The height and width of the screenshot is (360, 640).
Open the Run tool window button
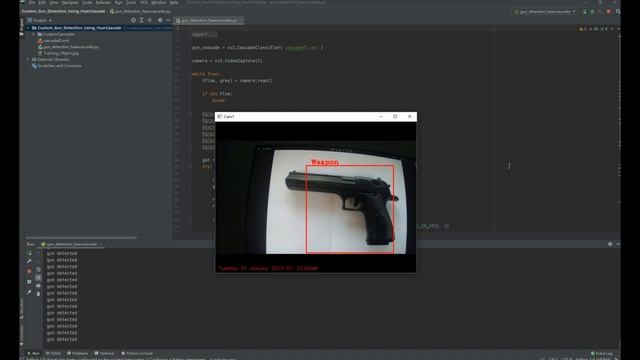[x=33, y=353]
